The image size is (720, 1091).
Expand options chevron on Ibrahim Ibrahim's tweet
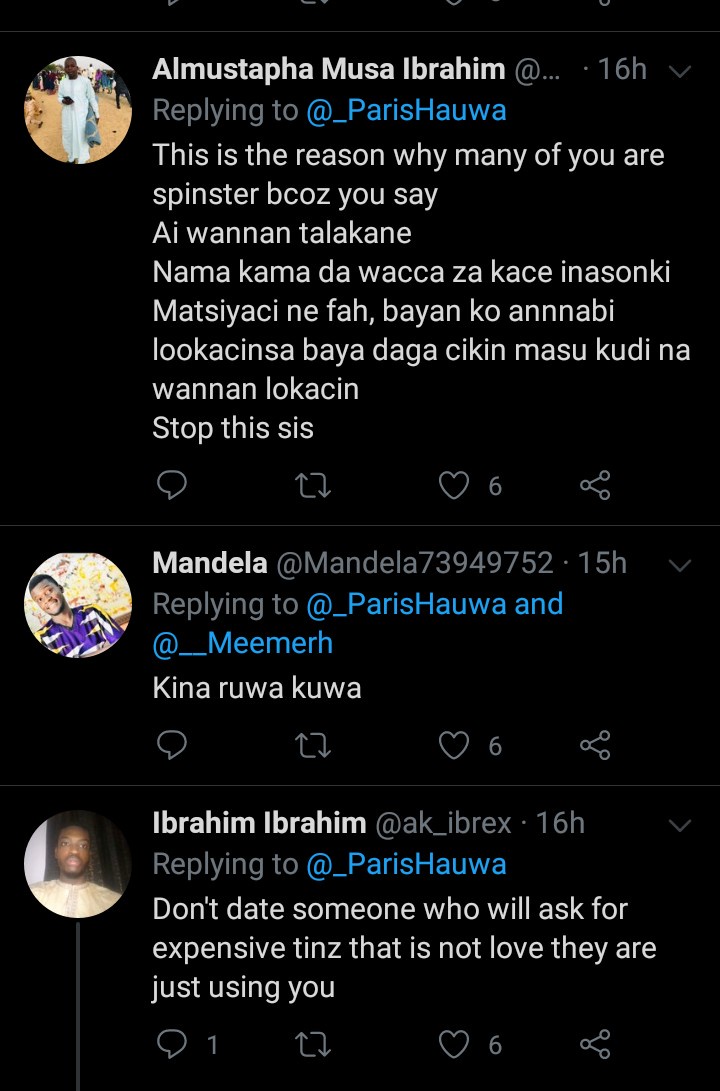679,825
